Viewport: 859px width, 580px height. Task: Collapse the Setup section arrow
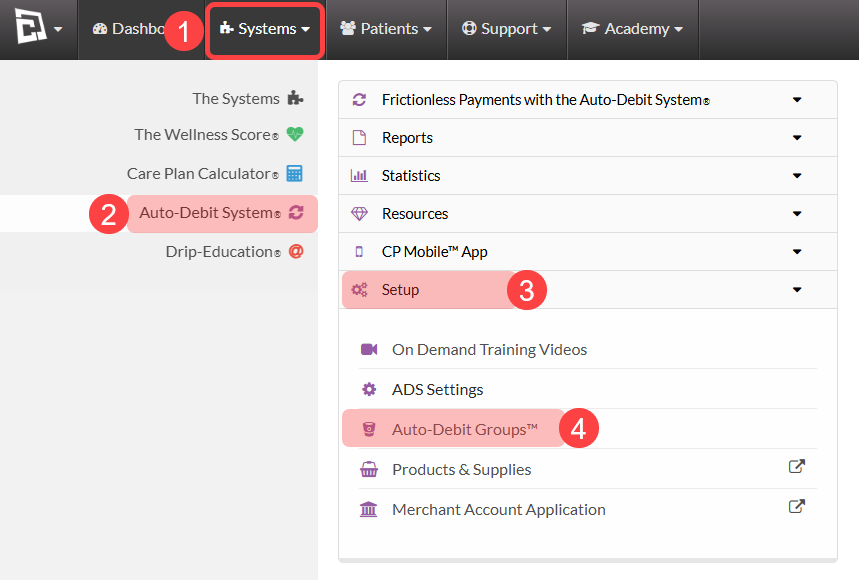coord(797,290)
